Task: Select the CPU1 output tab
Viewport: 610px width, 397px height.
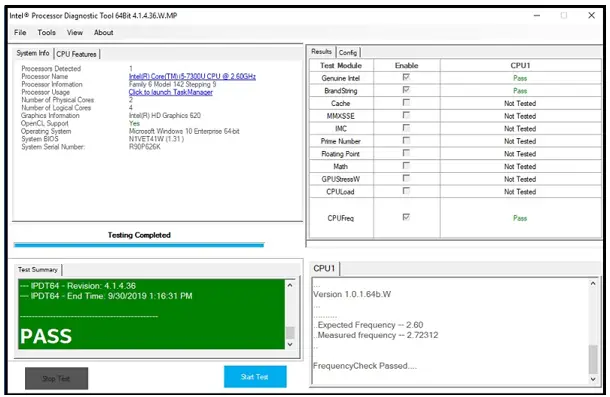Action: [324, 269]
